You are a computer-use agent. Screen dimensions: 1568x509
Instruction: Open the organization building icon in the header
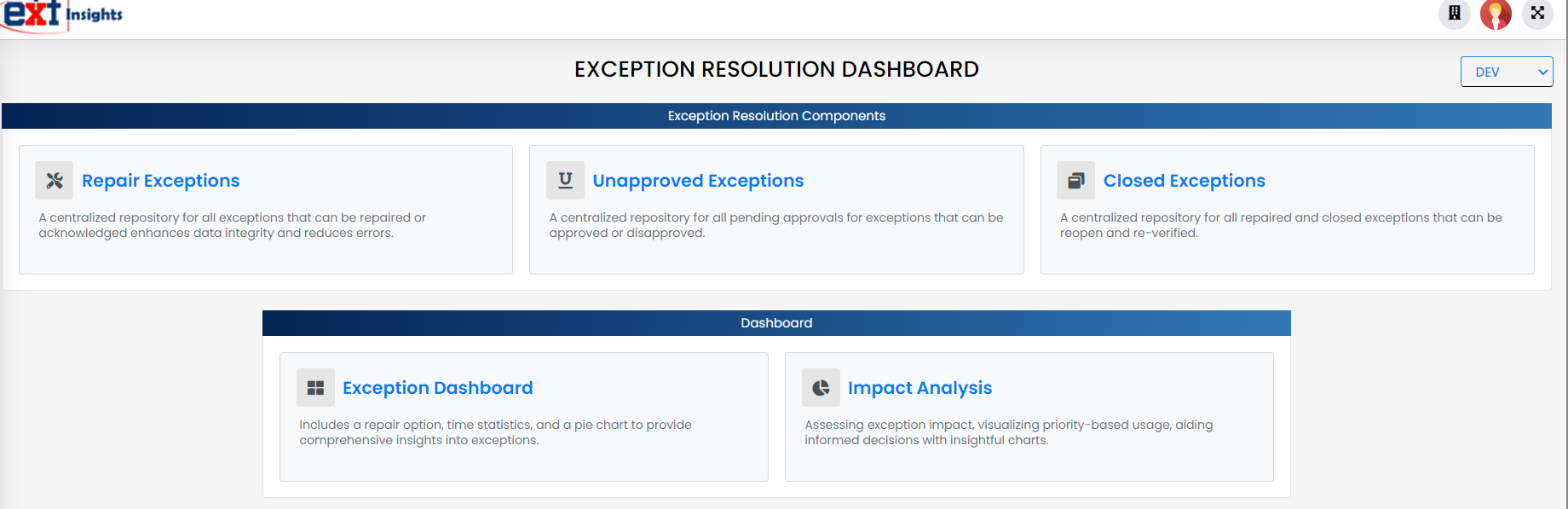tap(1454, 14)
